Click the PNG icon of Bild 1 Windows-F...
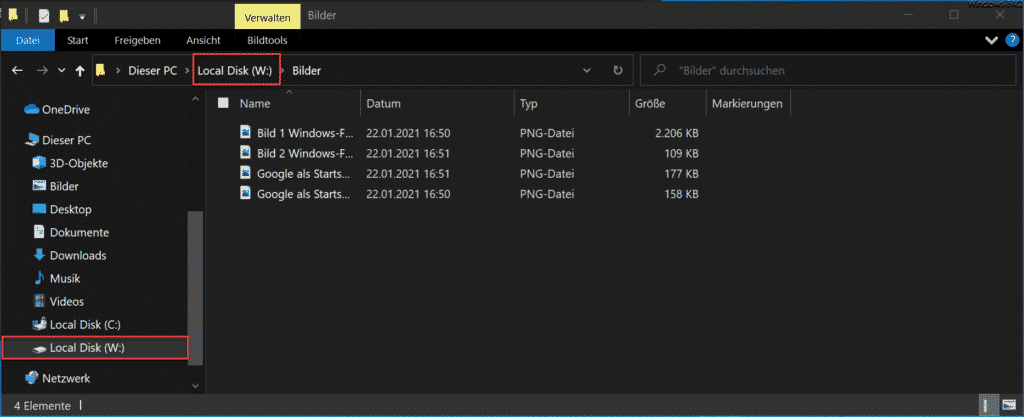 point(246,132)
